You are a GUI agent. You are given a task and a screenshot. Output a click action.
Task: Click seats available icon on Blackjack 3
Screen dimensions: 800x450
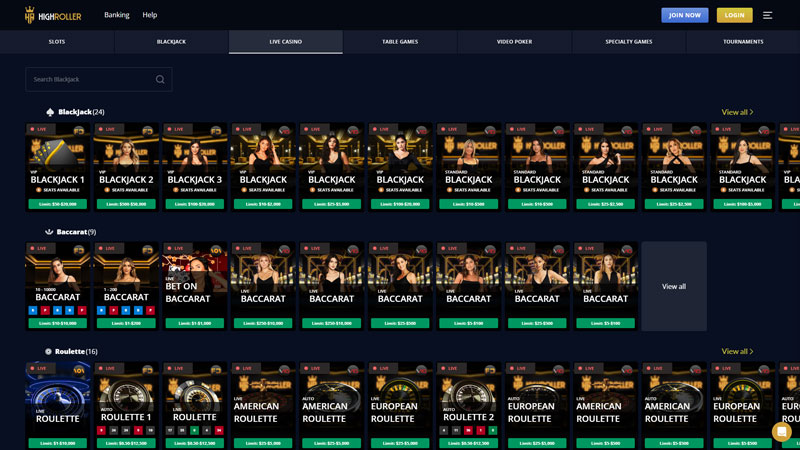tap(176, 190)
